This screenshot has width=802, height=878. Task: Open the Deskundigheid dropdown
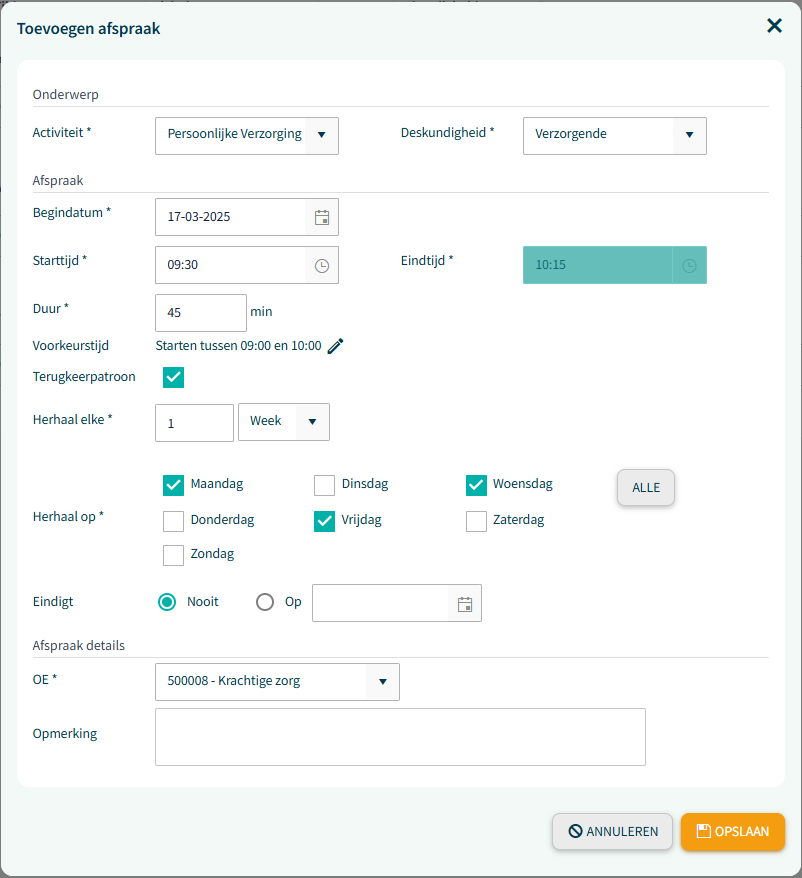point(689,135)
